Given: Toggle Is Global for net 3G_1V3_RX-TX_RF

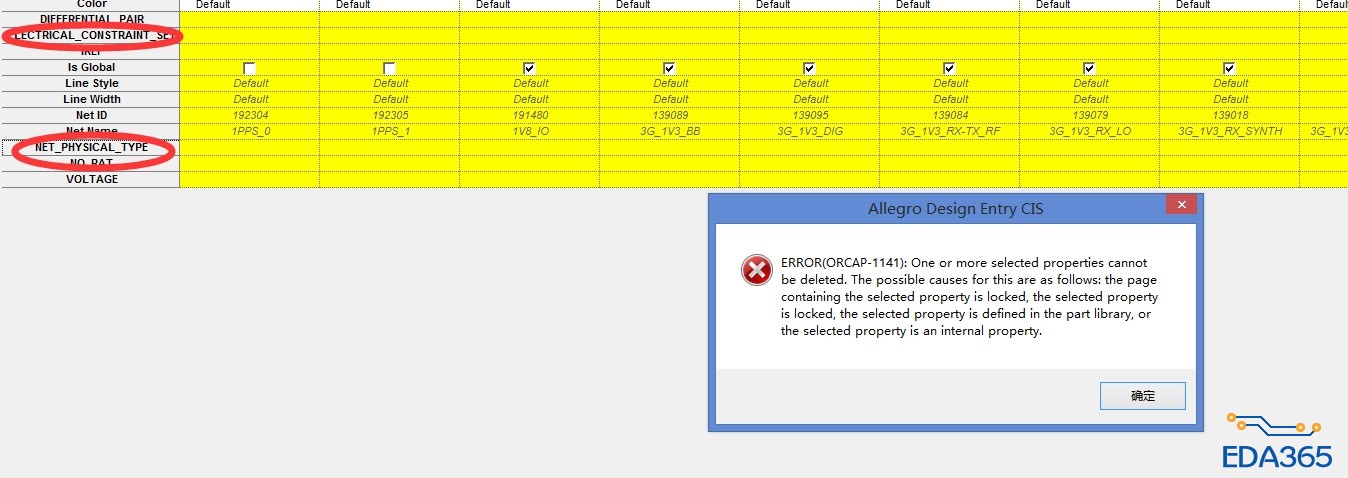Looking at the screenshot, I should click(x=949, y=67).
